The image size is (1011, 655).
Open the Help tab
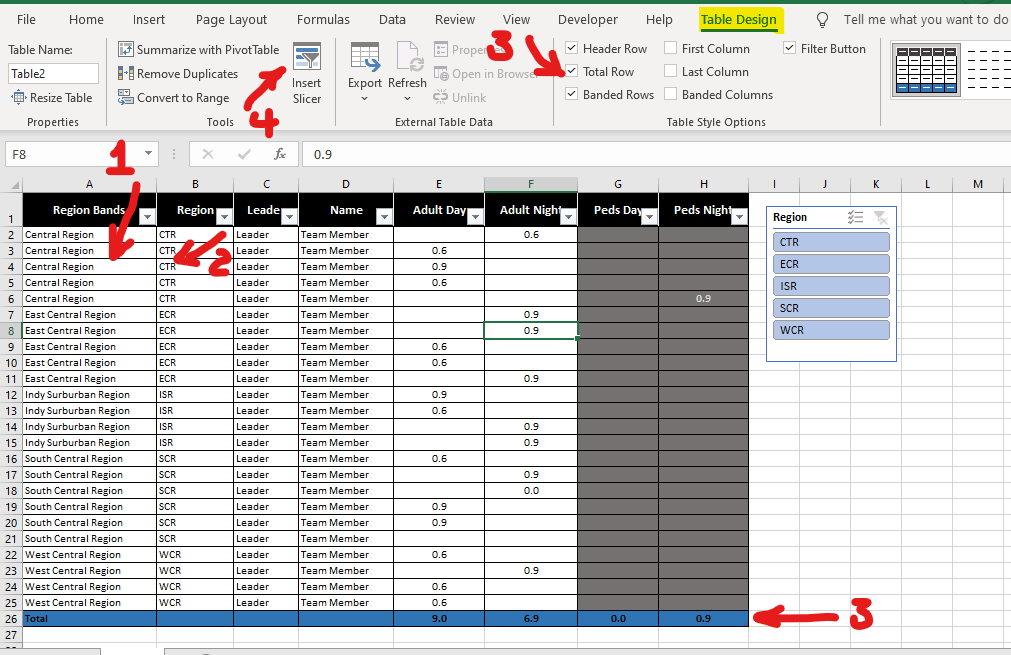pos(659,19)
